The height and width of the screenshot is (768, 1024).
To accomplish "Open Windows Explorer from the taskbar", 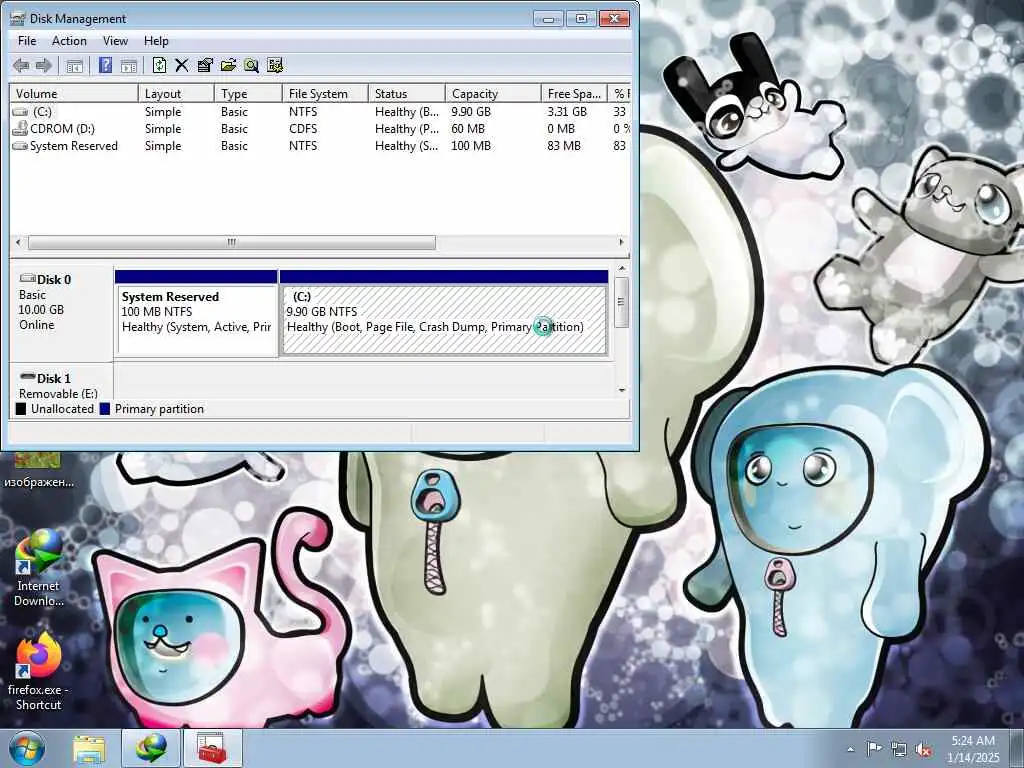I will 89,748.
